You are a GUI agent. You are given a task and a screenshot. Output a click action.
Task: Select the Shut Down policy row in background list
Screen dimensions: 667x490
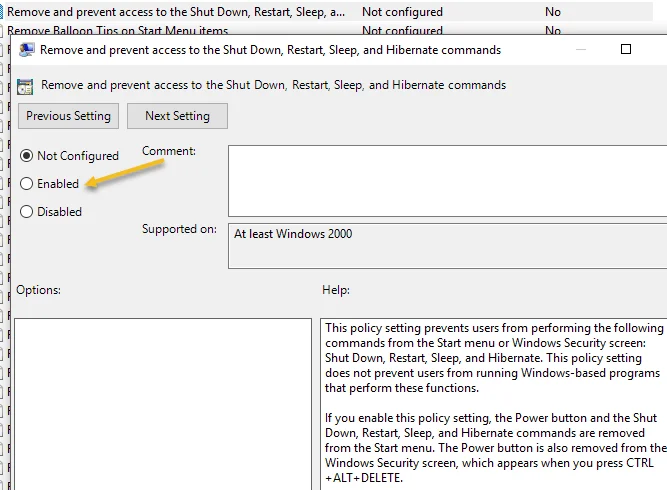coord(176,12)
